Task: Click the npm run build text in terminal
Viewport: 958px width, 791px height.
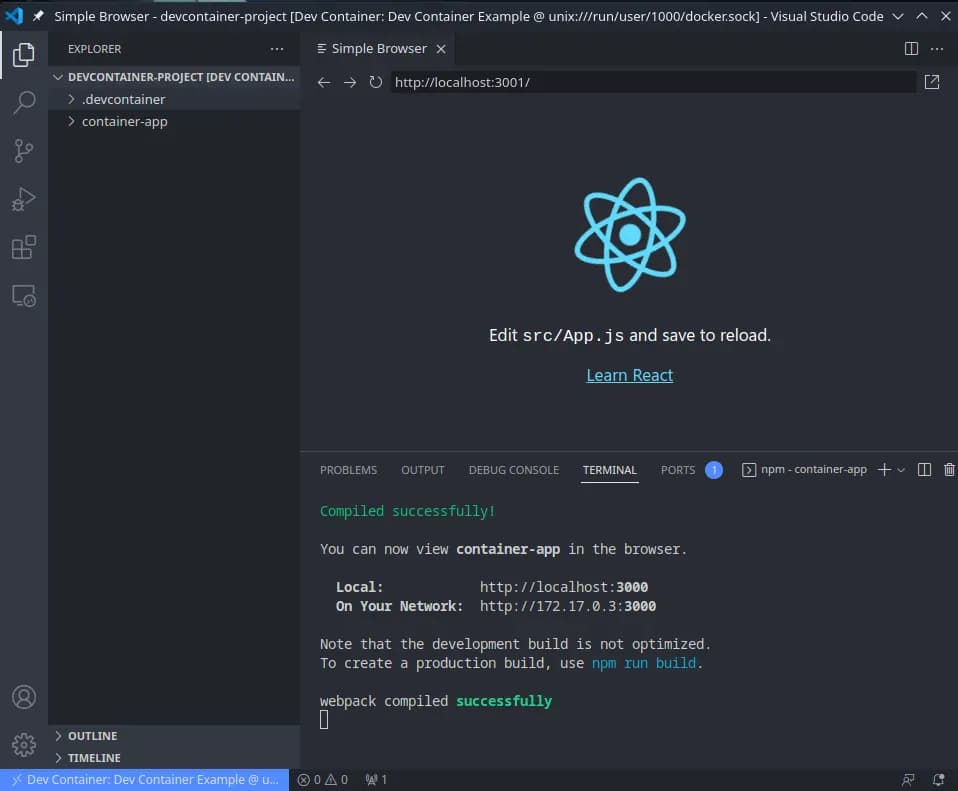Action: (x=643, y=663)
